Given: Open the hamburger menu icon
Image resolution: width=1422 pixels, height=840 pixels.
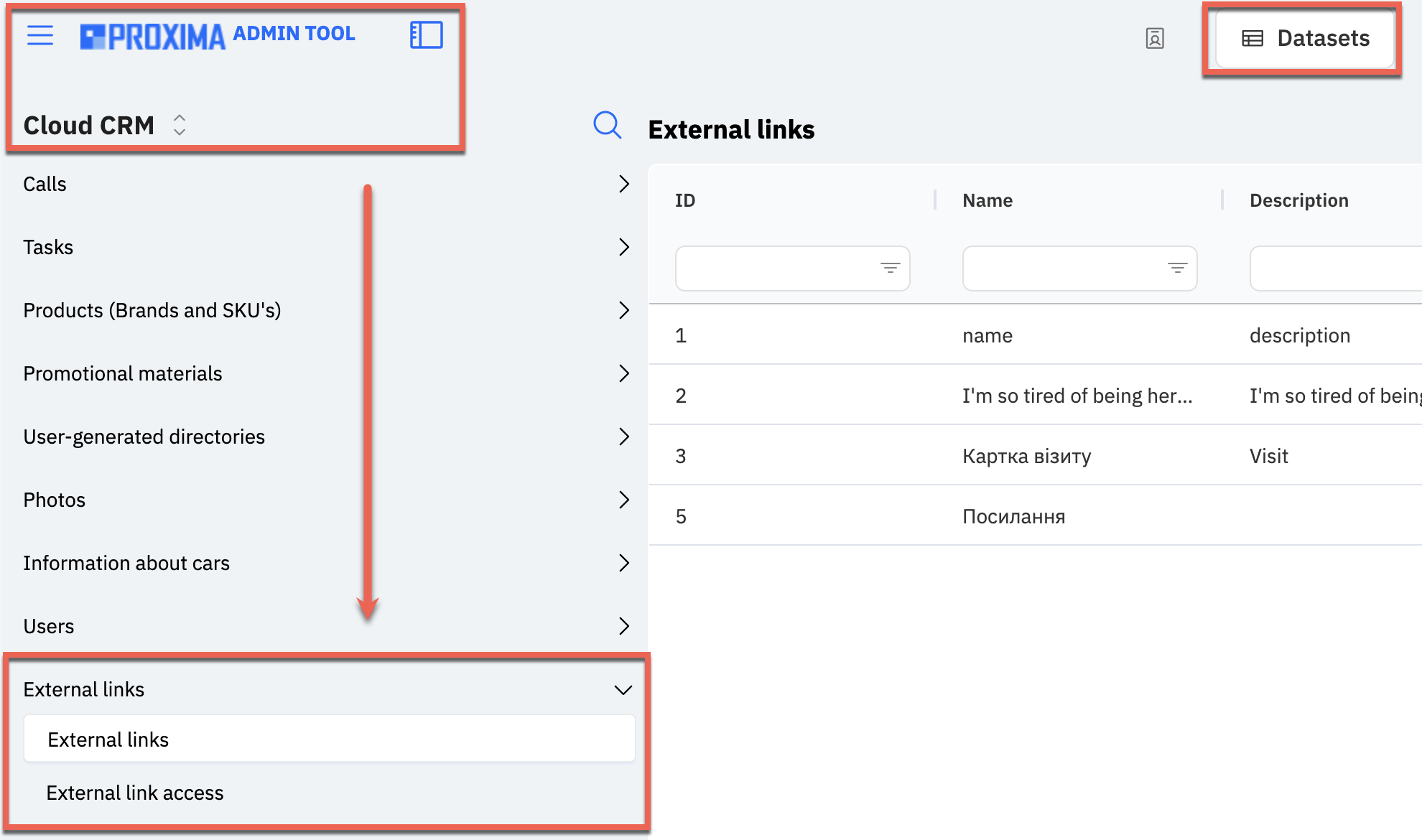Looking at the screenshot, I should [40, 35].
